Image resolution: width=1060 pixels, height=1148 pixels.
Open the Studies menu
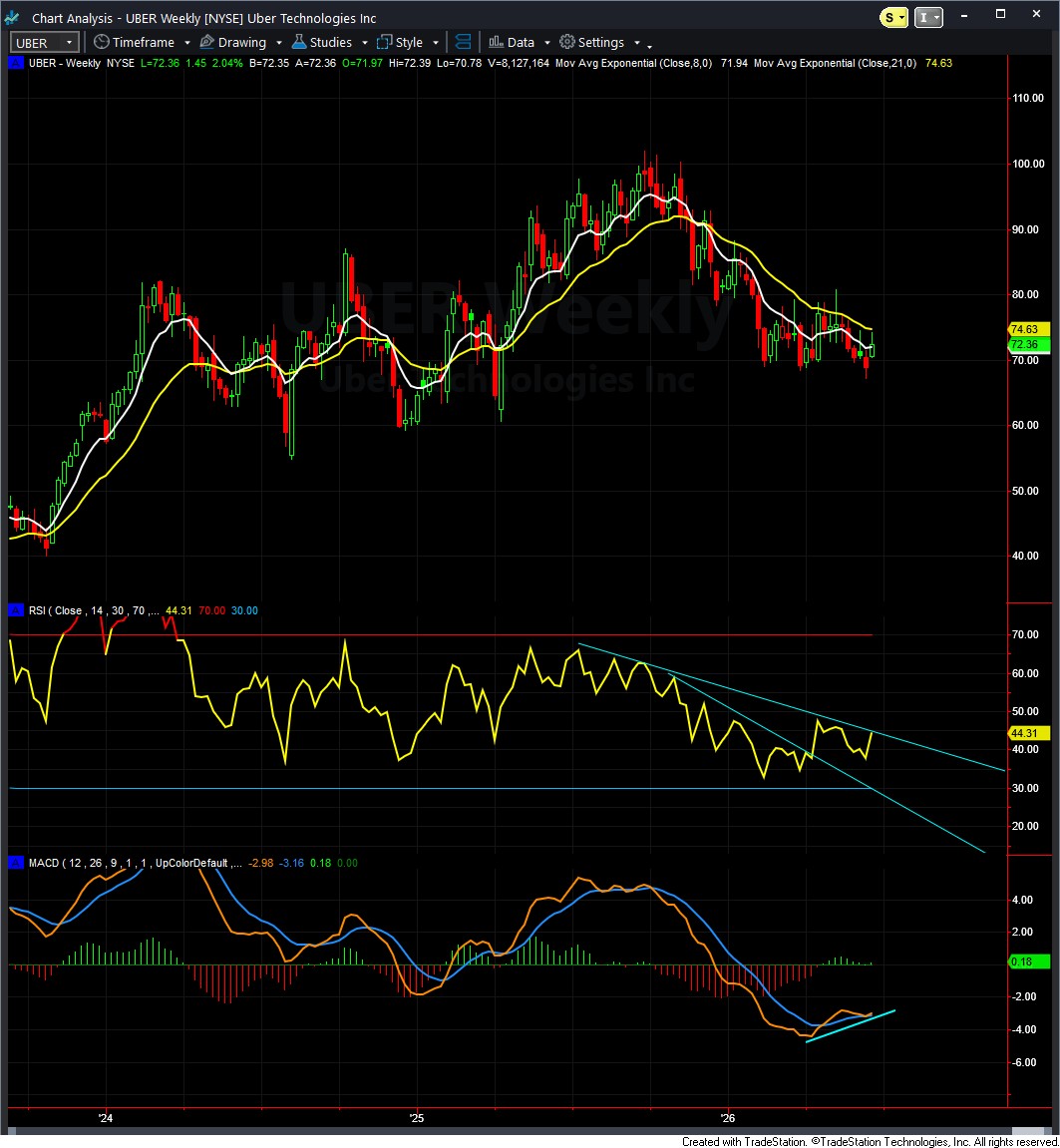point(330,43)
